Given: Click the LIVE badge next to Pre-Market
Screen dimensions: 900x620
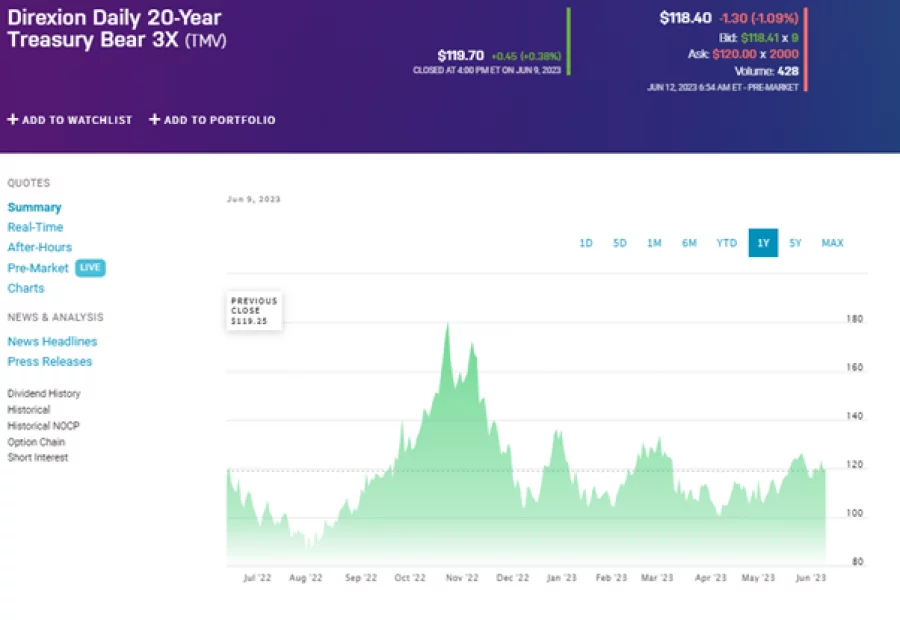Looking at the screenshot, I should (90, 267).
